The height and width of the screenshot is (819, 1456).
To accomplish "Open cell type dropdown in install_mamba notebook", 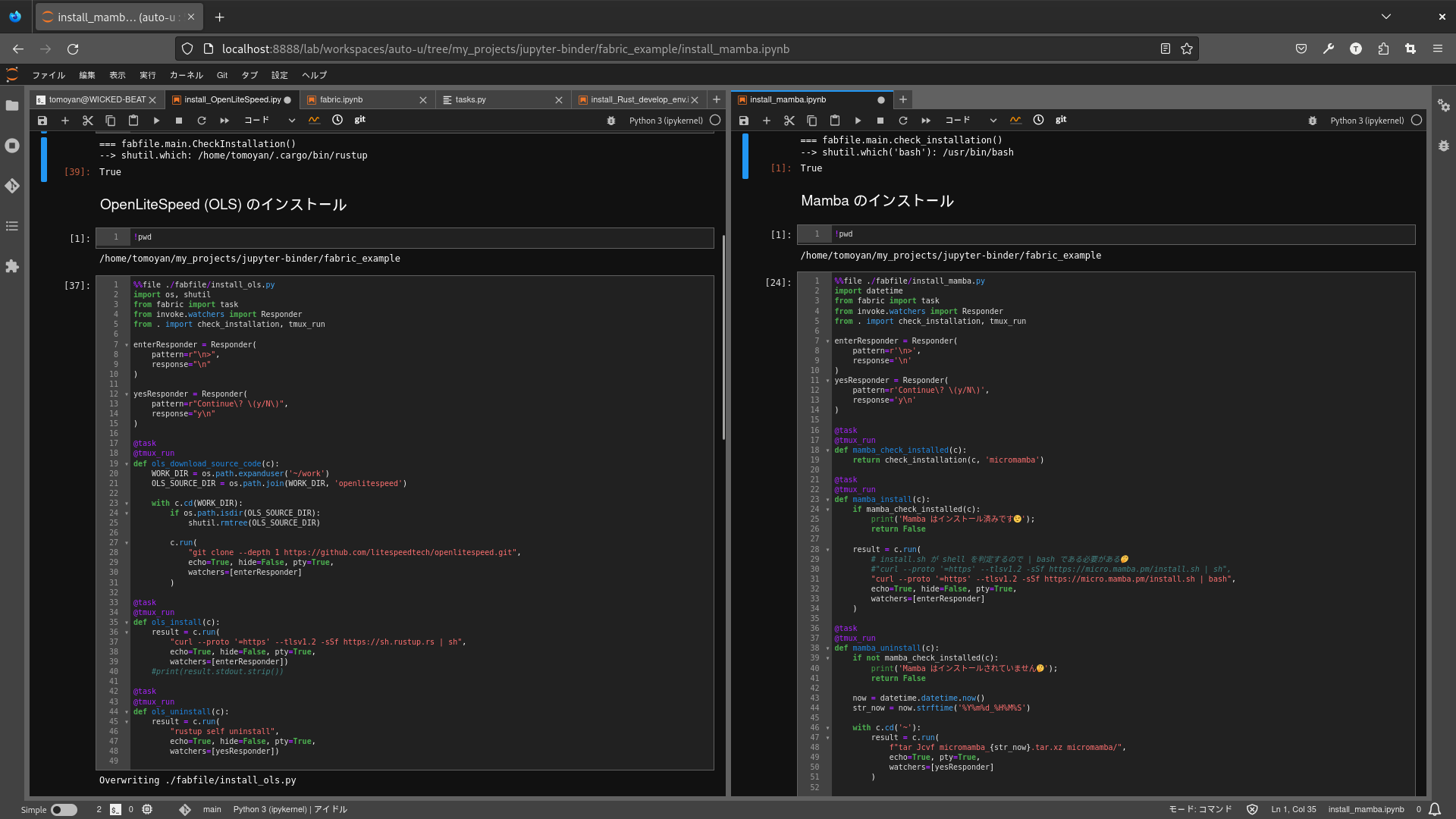I will 971,121.
